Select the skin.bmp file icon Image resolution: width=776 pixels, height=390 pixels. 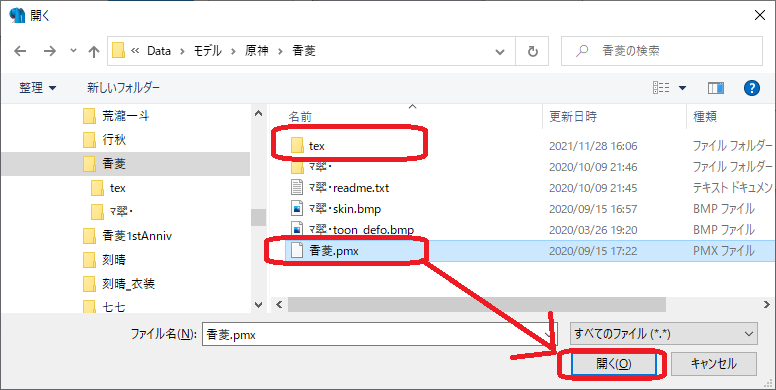[296, 209]
